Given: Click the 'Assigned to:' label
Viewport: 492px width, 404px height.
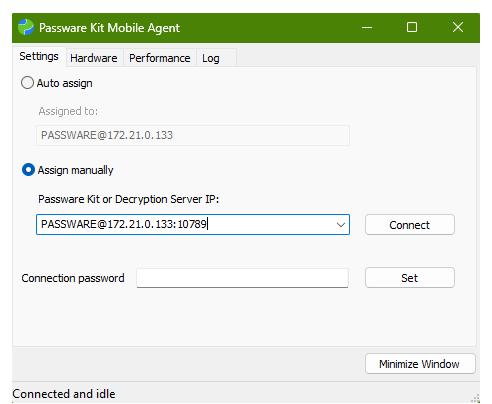Looking at the screenshot, I should (x=68, y=111).
